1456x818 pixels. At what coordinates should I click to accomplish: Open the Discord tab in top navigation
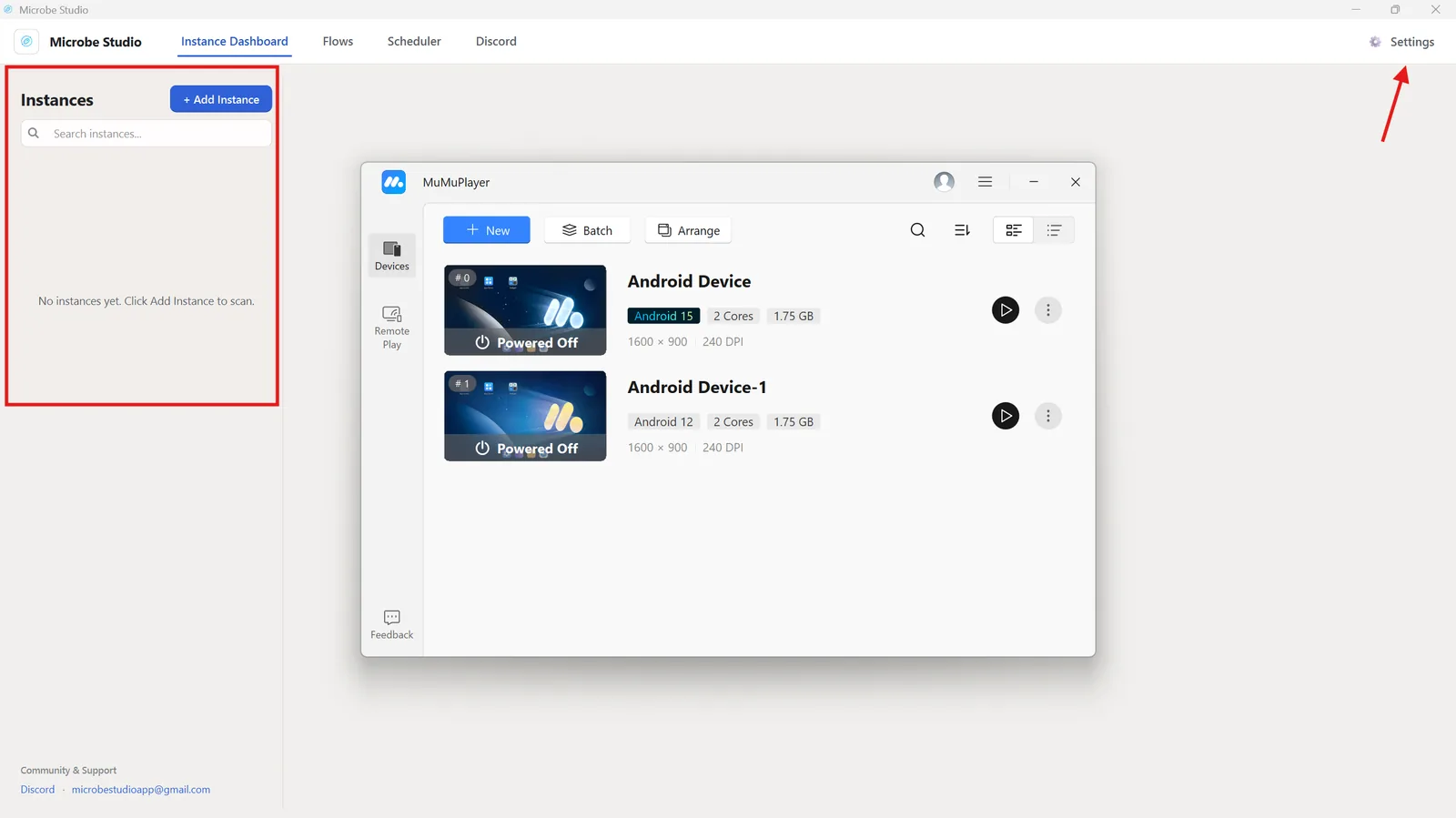coord(496,42)
